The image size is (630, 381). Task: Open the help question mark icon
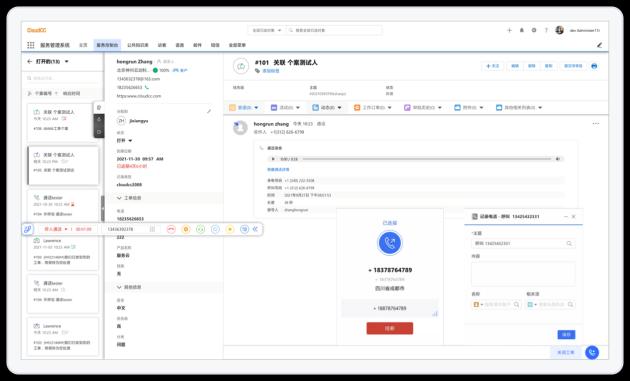click(x=546, y=30)
